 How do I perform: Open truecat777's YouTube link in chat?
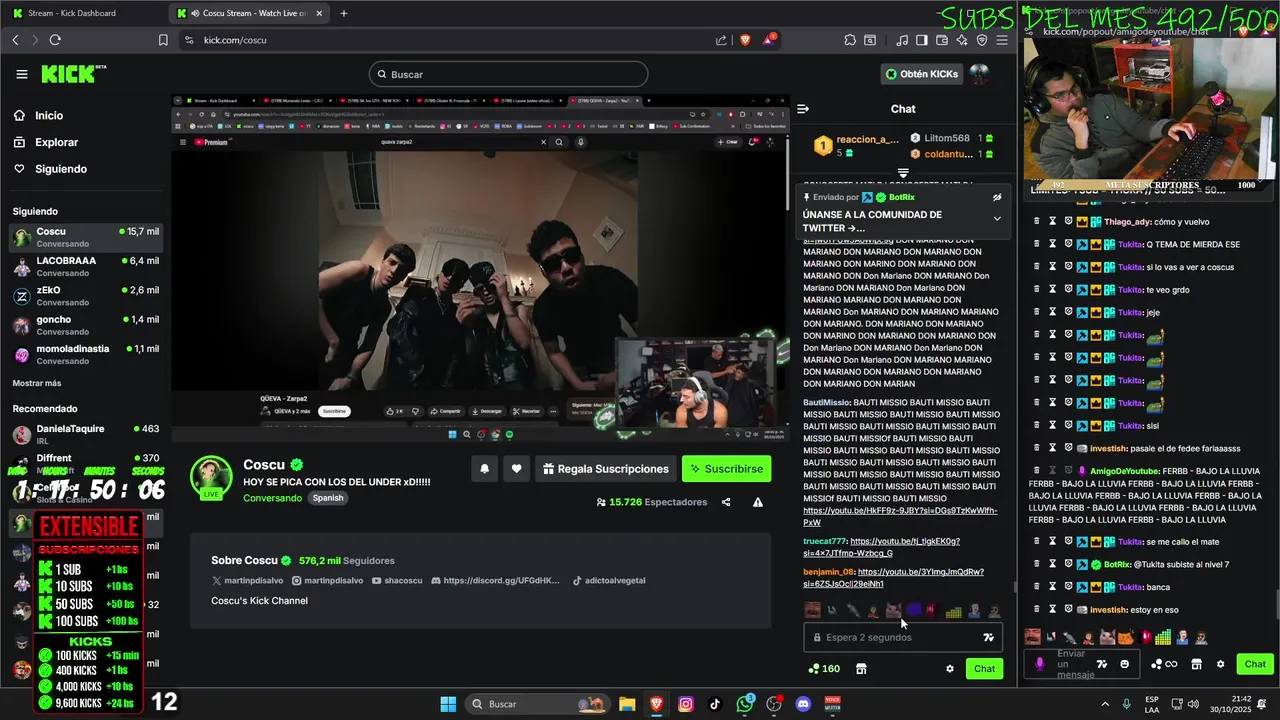pos(881,547)
